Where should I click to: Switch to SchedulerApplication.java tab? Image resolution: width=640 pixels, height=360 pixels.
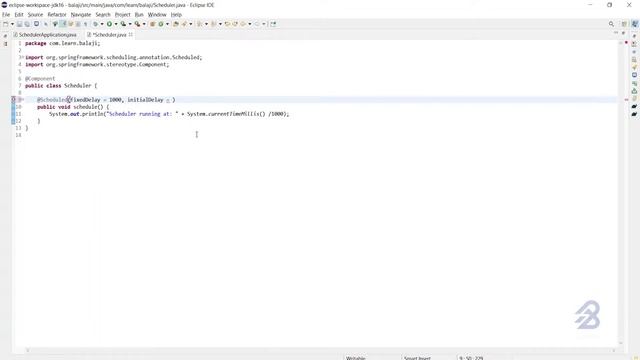tap(45, 35)
